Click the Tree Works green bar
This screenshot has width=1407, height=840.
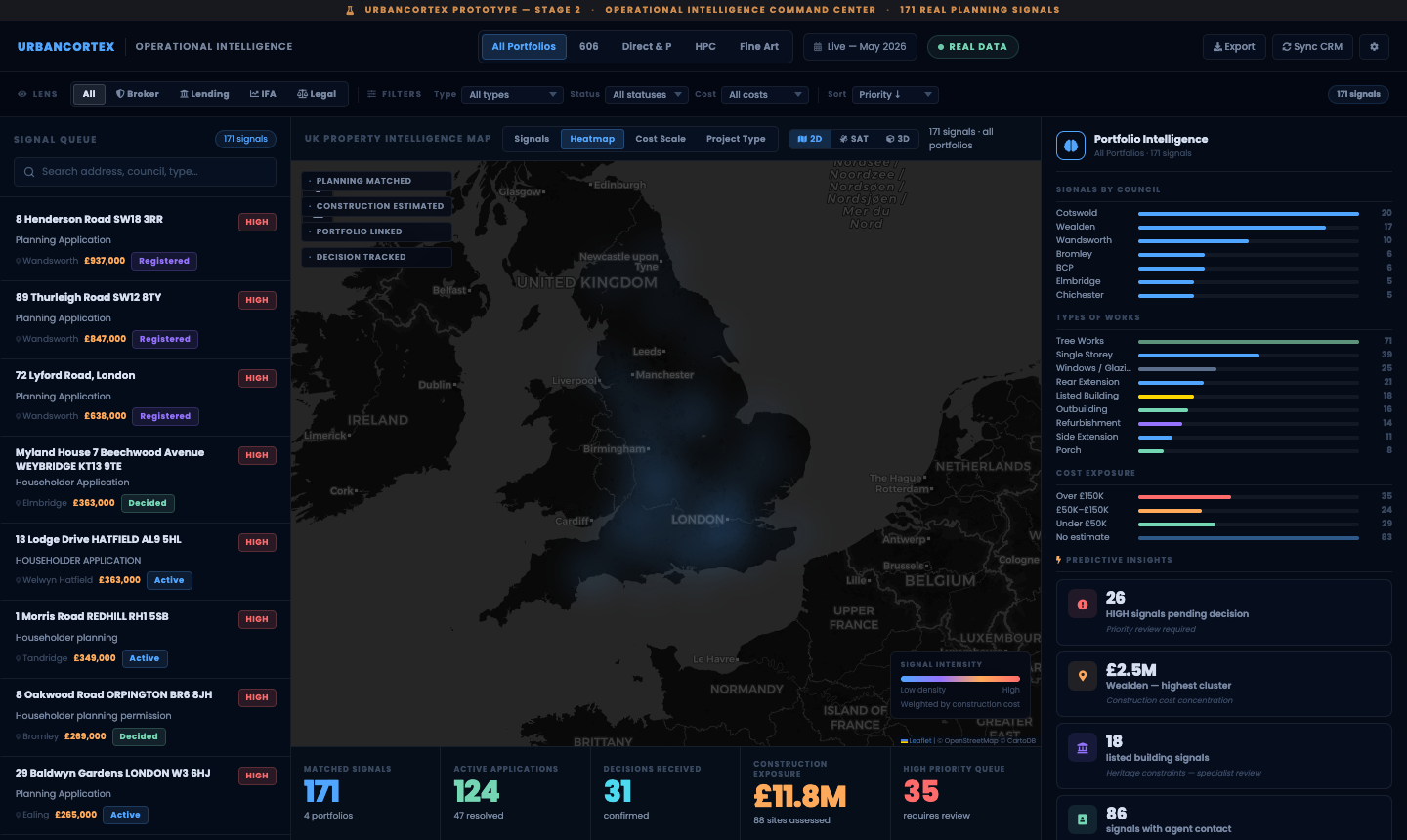(x=1249, y=342)
